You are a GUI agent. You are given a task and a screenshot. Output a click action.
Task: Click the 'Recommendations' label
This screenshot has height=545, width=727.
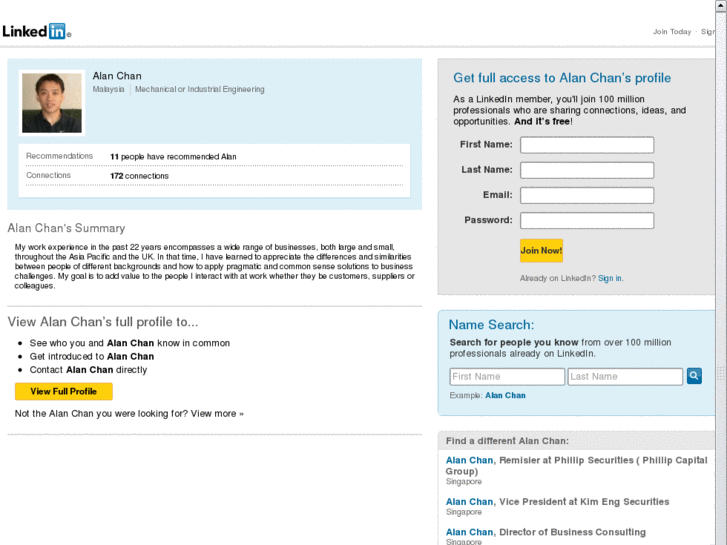(59, 156)
